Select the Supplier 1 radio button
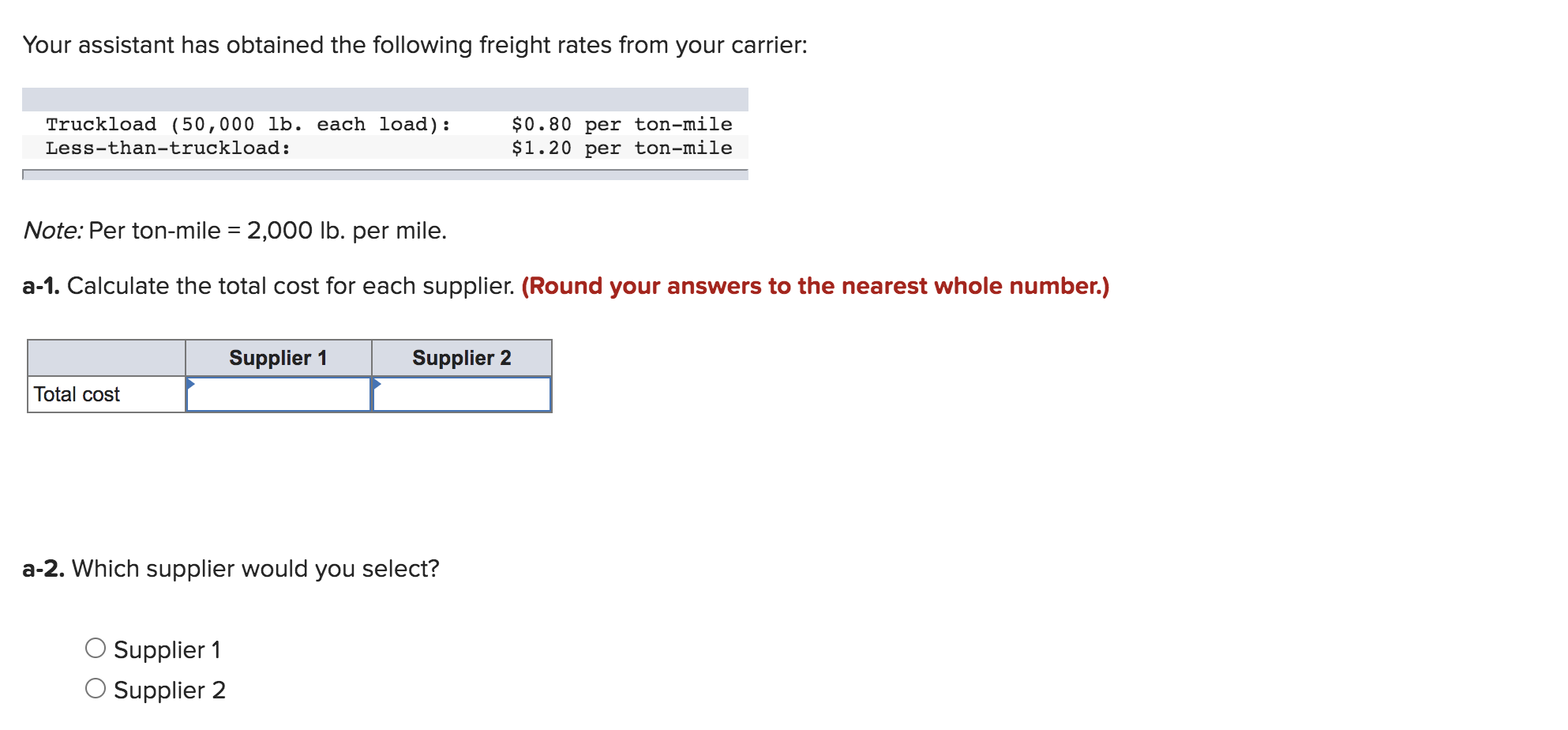The image size is (1568, 730). tap(95, 648)
